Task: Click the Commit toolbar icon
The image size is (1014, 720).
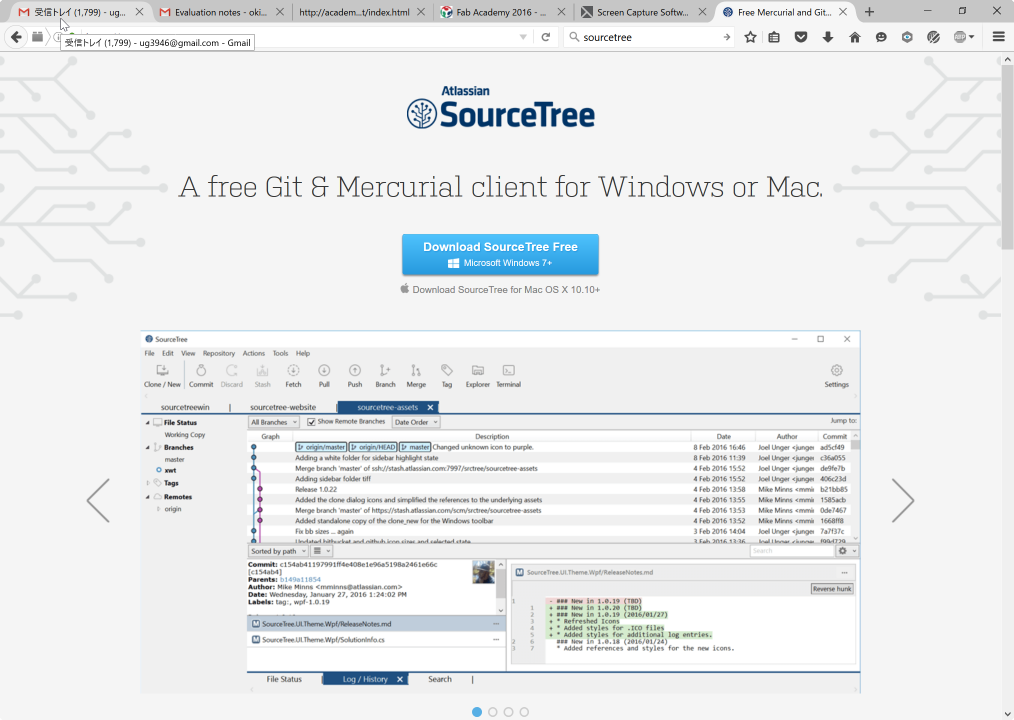Action: [201, 375]
